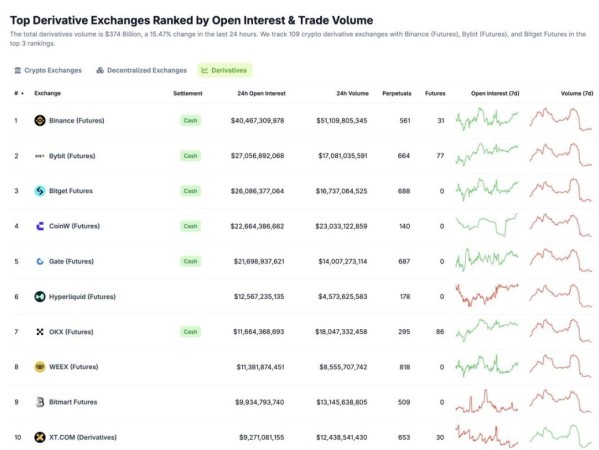Sort table by 24h Volume header
Screen dimensions: 599x450
(352, 93)
